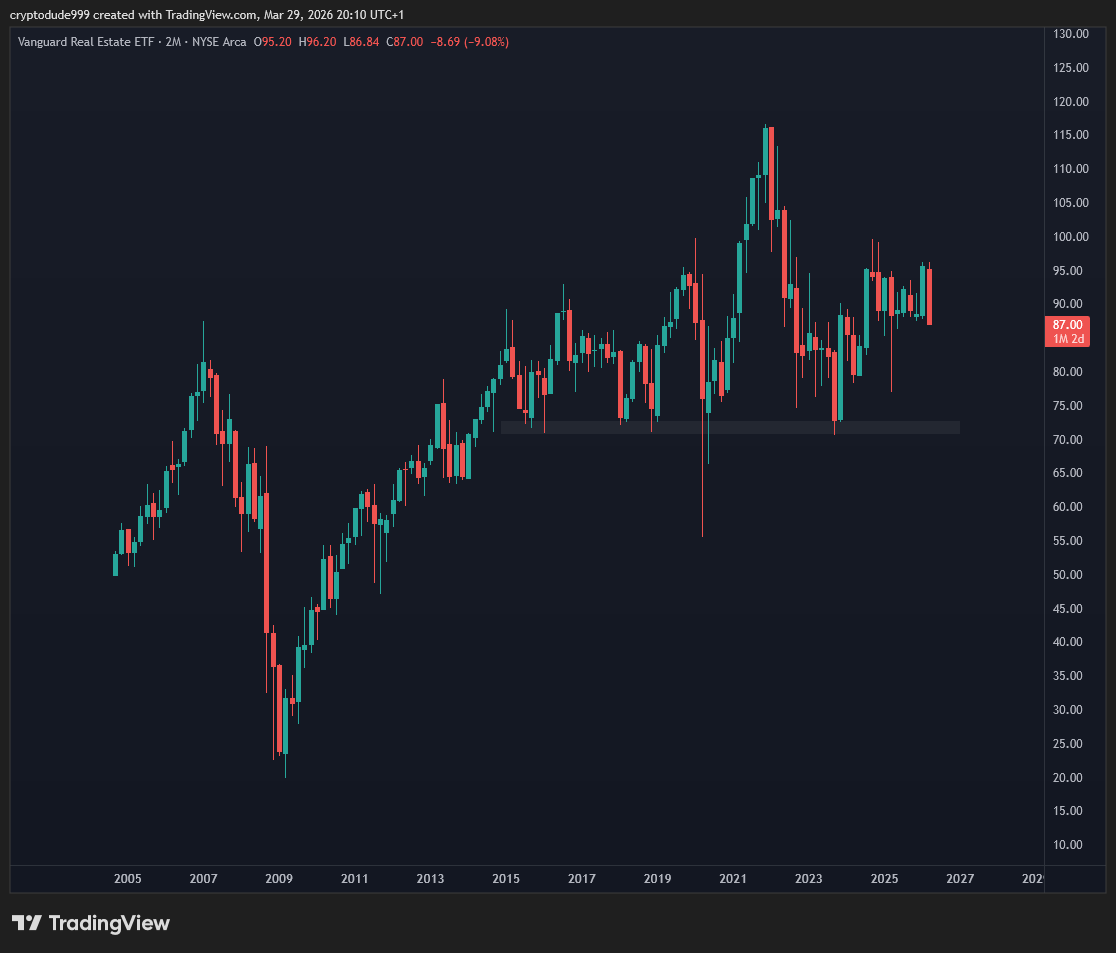1116x953 pixels.
Task: Click the 1M 2d countdown label
Action: coord(1068,339)
